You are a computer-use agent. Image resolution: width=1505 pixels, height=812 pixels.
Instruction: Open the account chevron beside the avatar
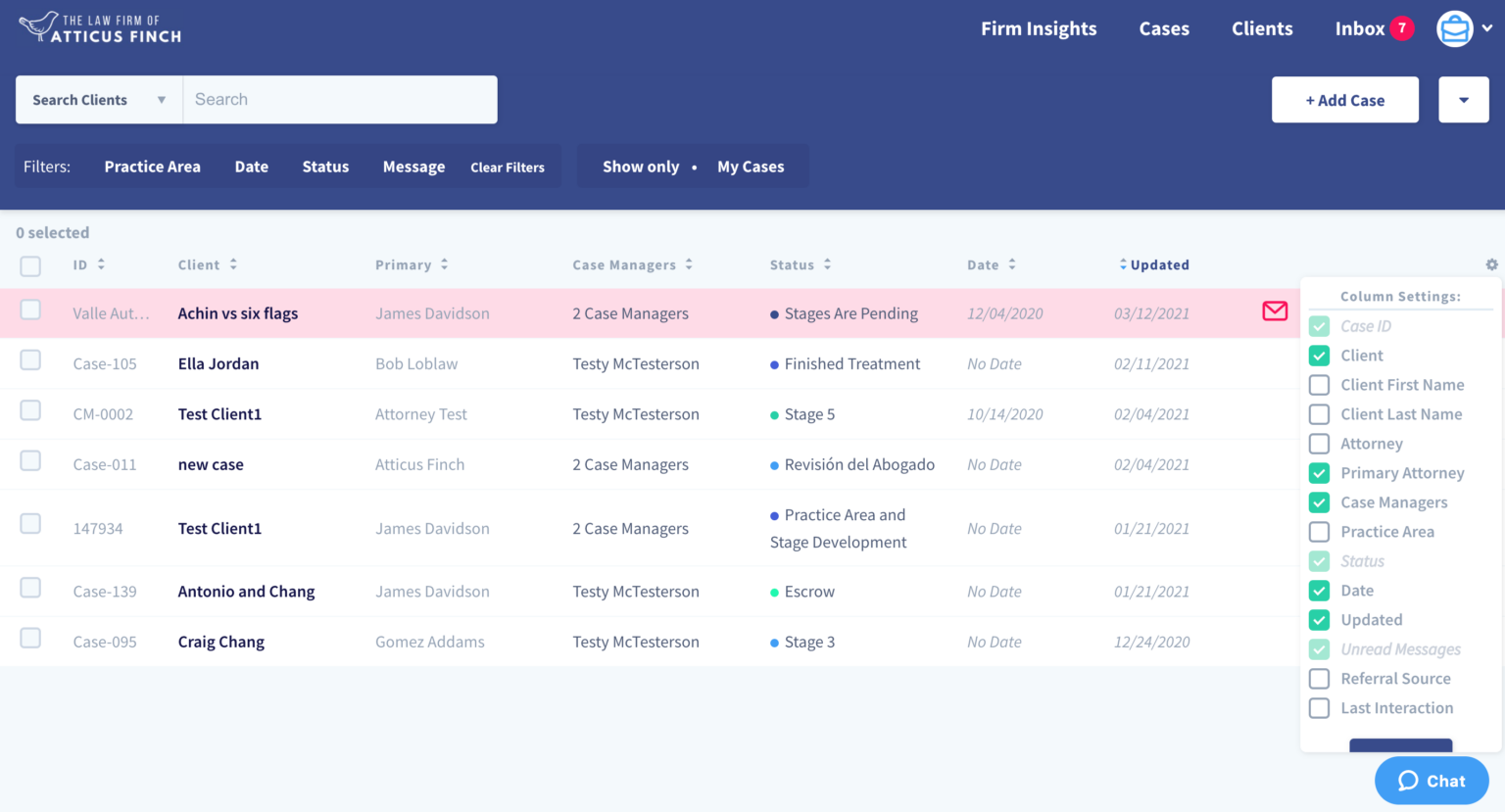pyautogui.click(x=1488, y=28)
